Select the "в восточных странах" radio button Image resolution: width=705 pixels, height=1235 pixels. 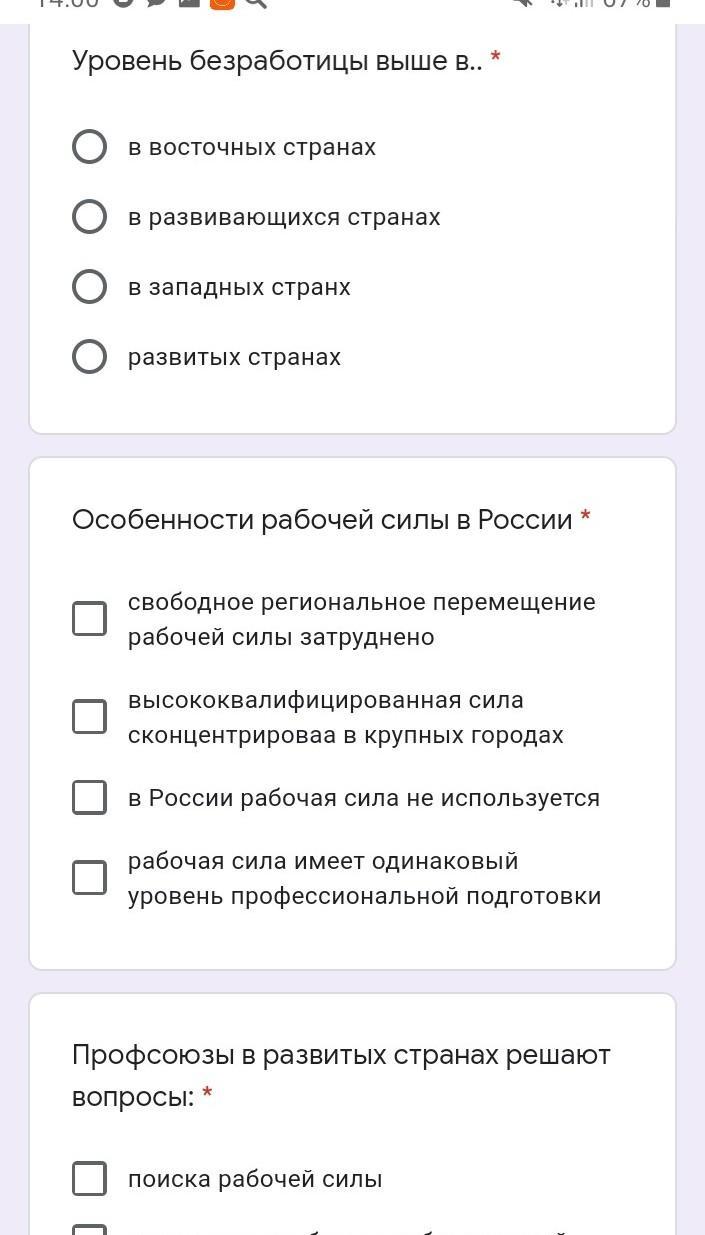point(90,147)
